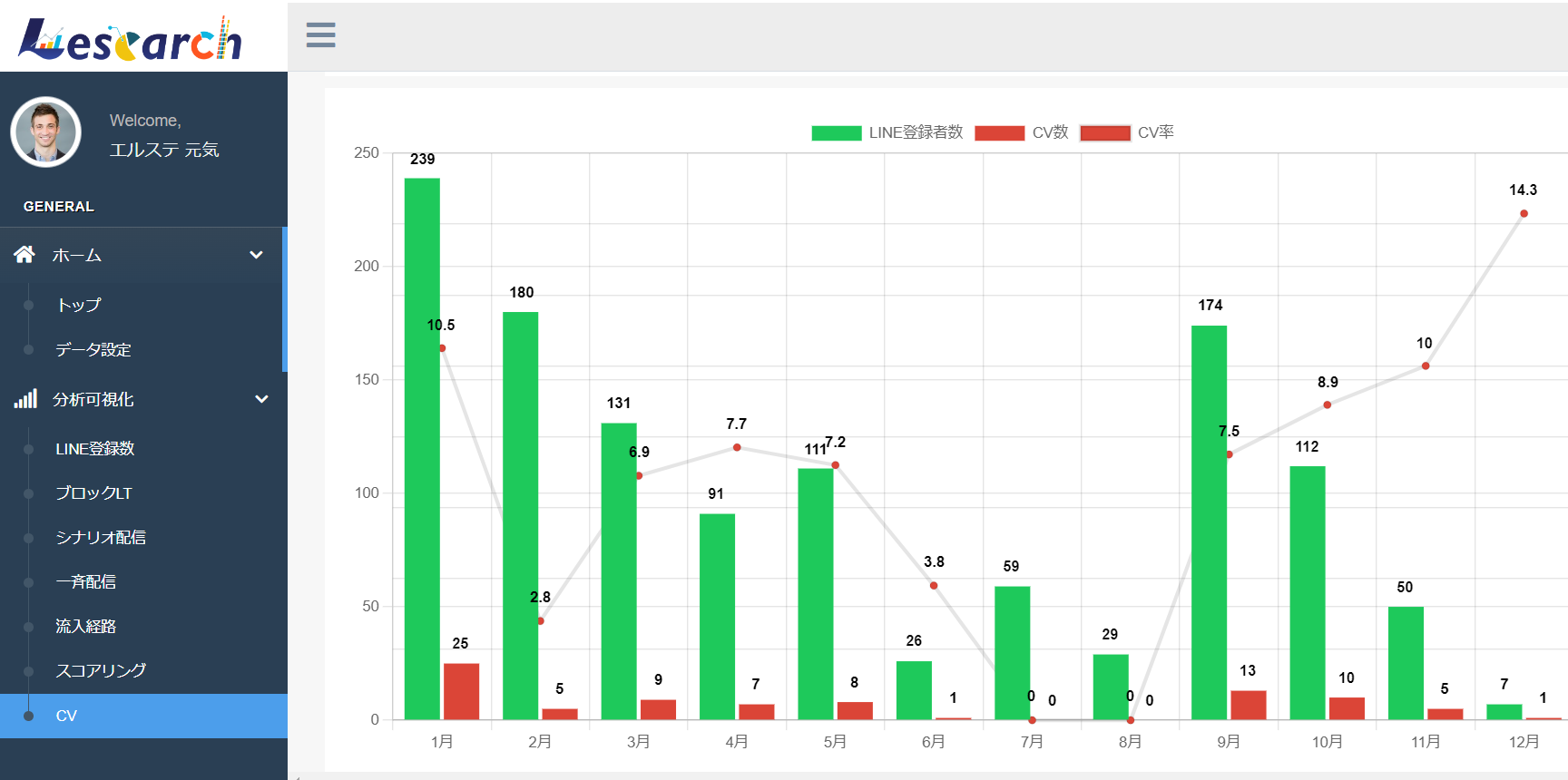Open the データ設定 page
The height and width of the screenshot is (780, 1568).
point(93,349)
